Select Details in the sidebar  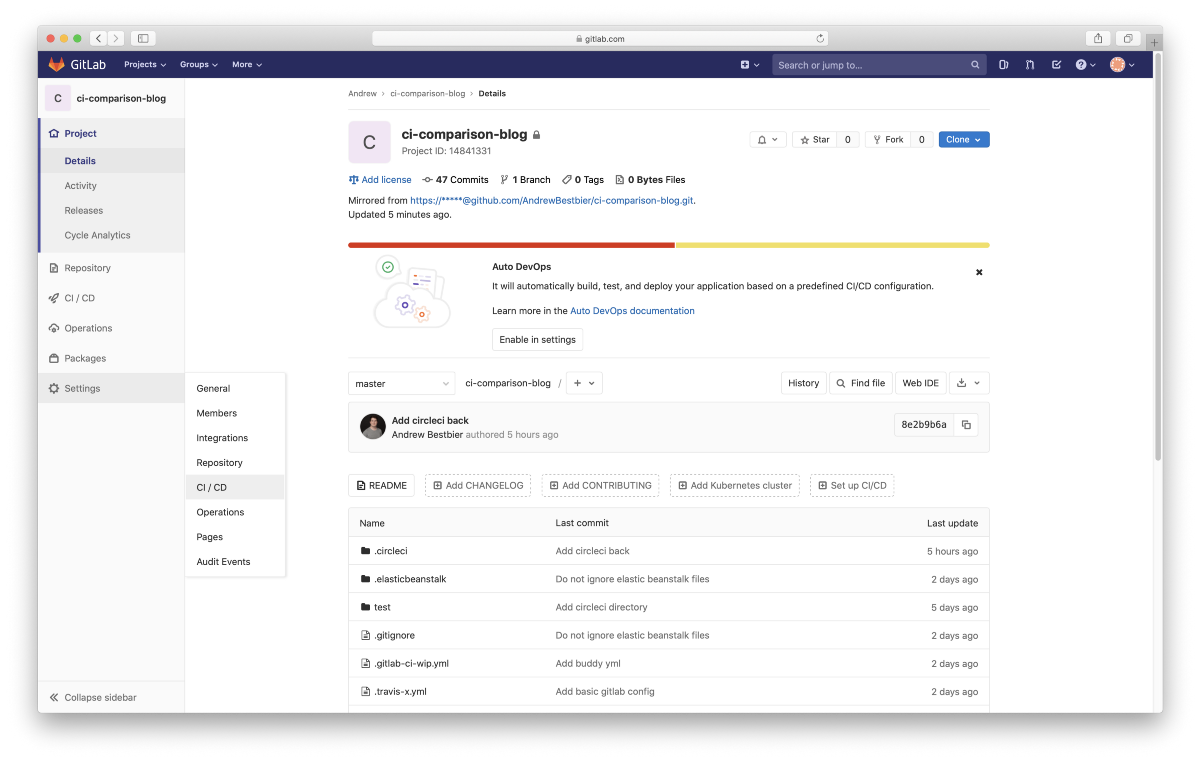(111, 161)
